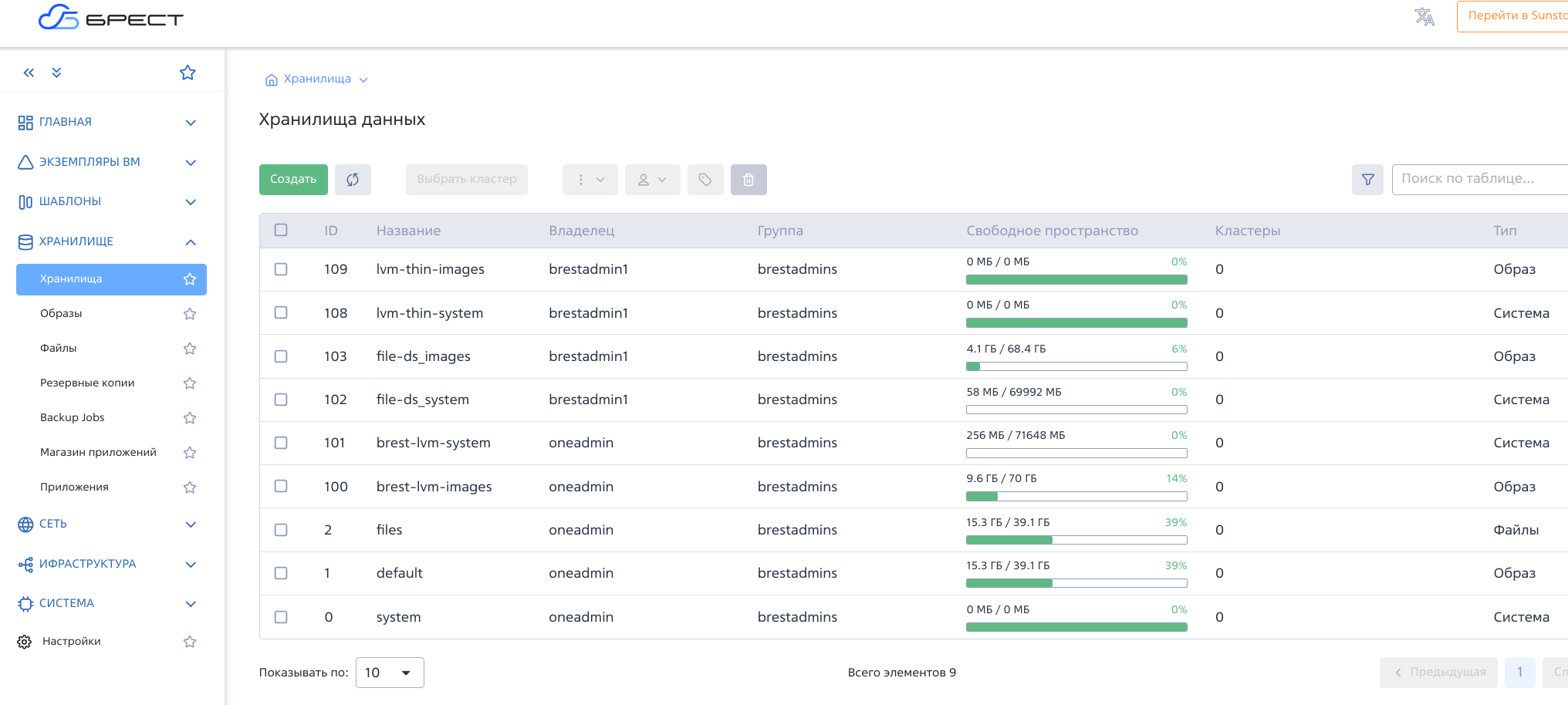Screen dimensions: 1568x705
Task: Check the row checkbox for files datastore
Action: (281, 530)
